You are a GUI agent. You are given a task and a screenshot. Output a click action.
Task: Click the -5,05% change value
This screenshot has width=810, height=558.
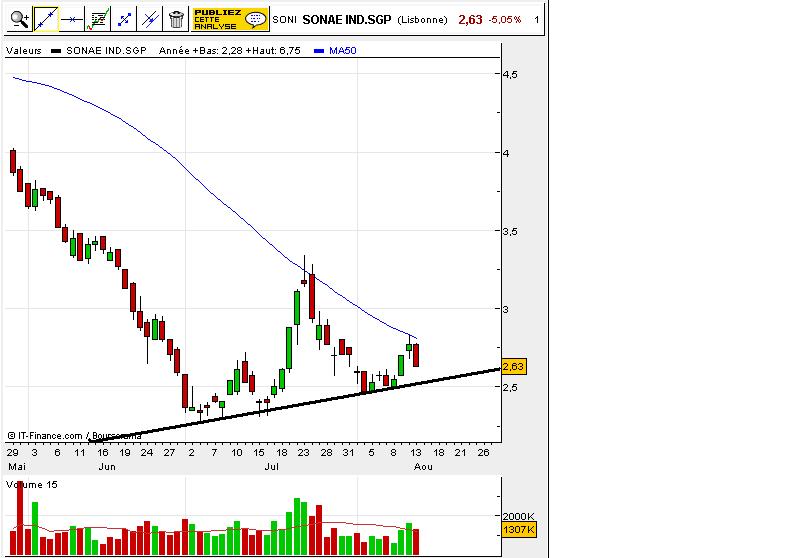(x=505, y=20)
